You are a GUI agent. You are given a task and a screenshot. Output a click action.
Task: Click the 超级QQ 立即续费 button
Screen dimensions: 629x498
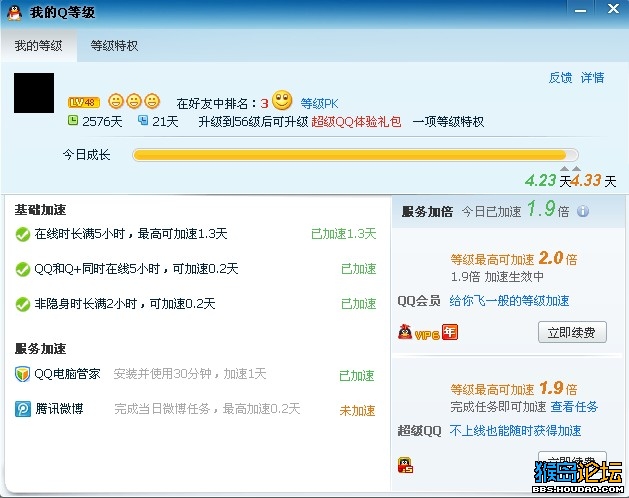point(572,461)
